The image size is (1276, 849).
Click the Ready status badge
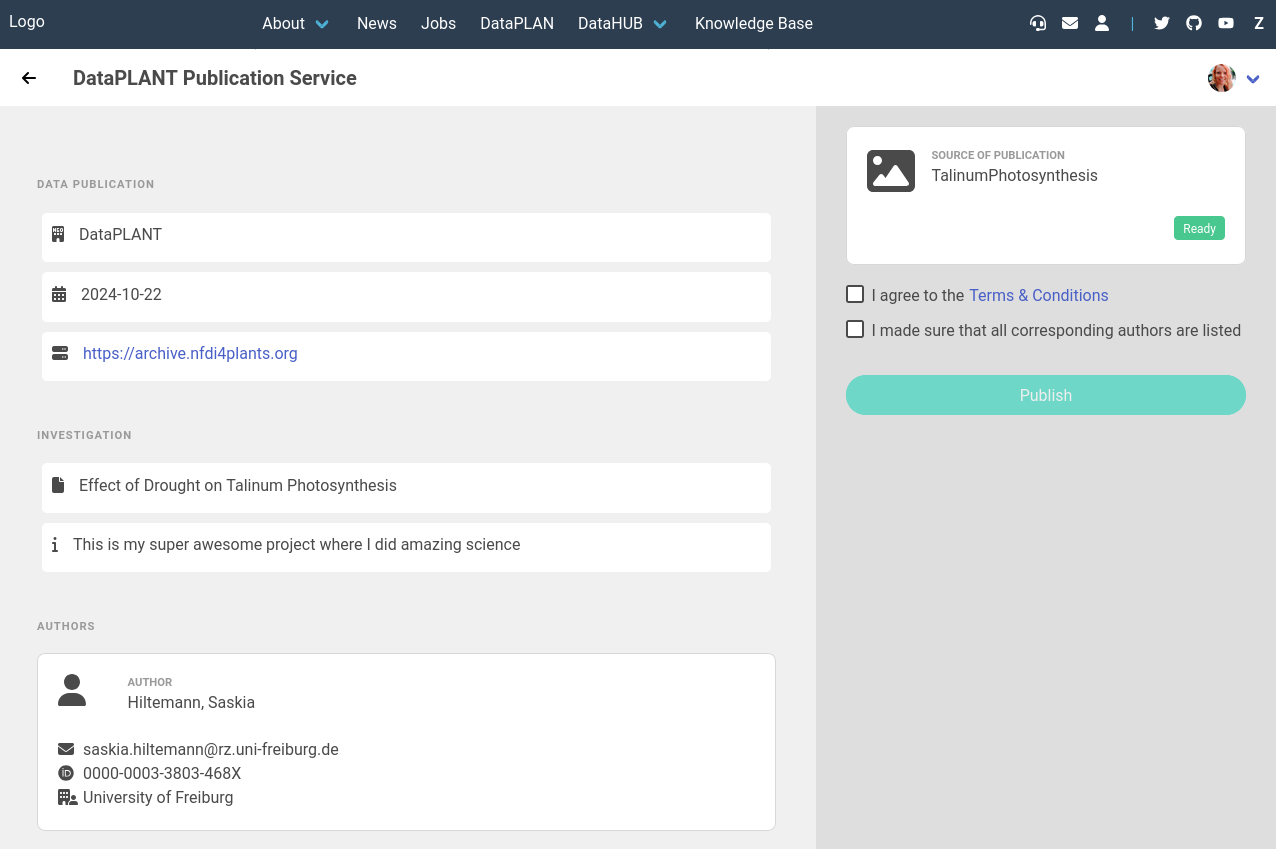1199,228
